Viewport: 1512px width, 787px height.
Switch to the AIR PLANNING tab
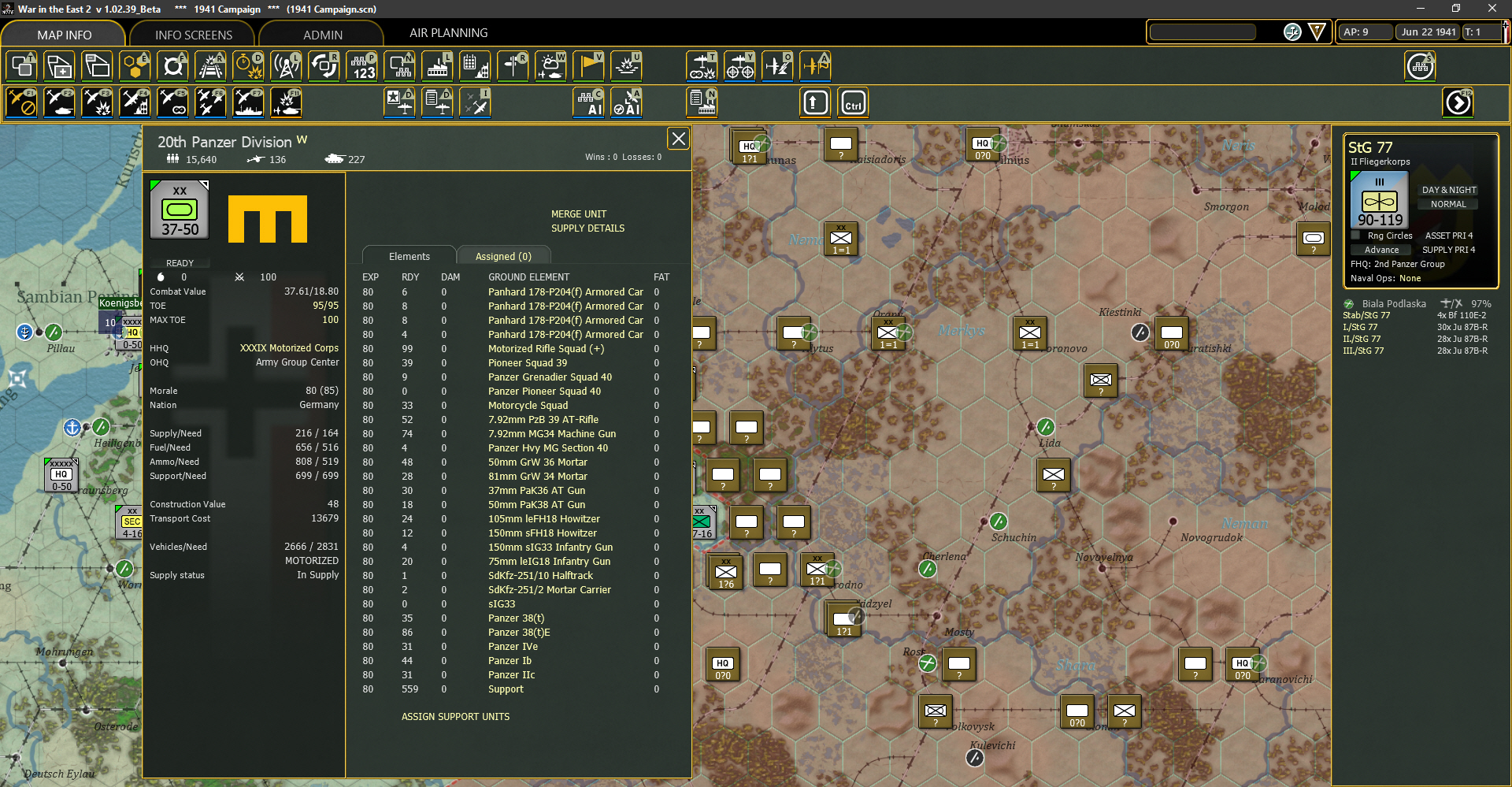coord(449,33)
